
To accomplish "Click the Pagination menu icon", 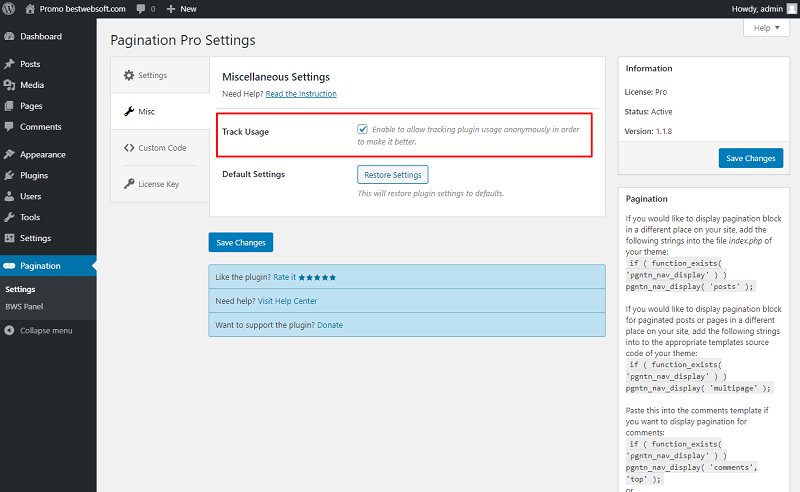I will click(x=9, y=265).
